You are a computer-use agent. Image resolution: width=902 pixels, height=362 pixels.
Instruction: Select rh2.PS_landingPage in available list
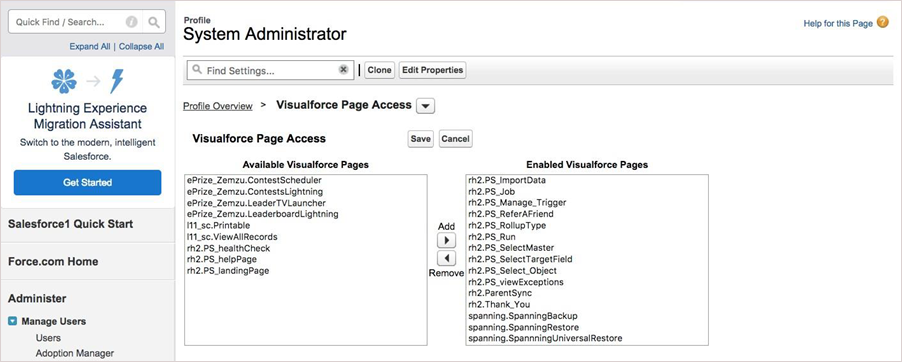pos(305,270)
